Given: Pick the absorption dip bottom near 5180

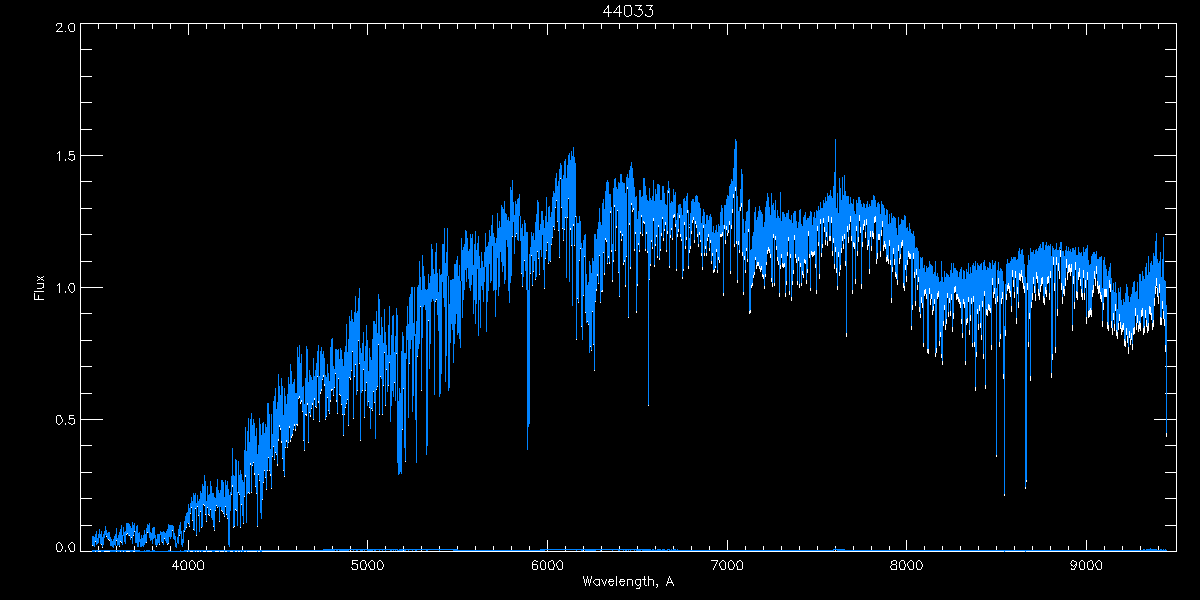Looking at the screenshot, I should click(399, 470).
